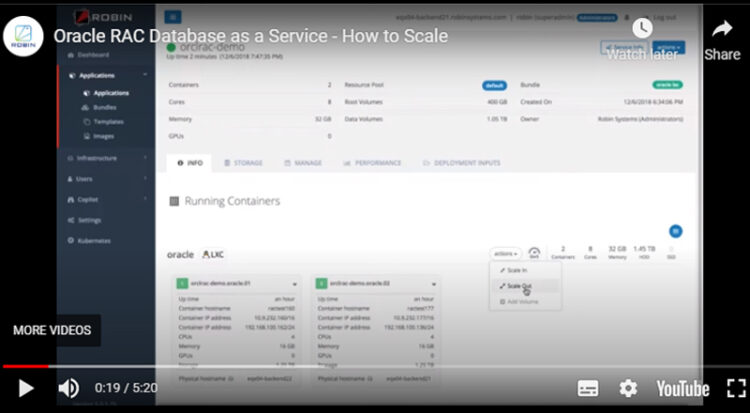Switch to the PERFORMANCE tab
Image resolution: width=750 pixels, height=413 pixels.
(x=372, y=163)
